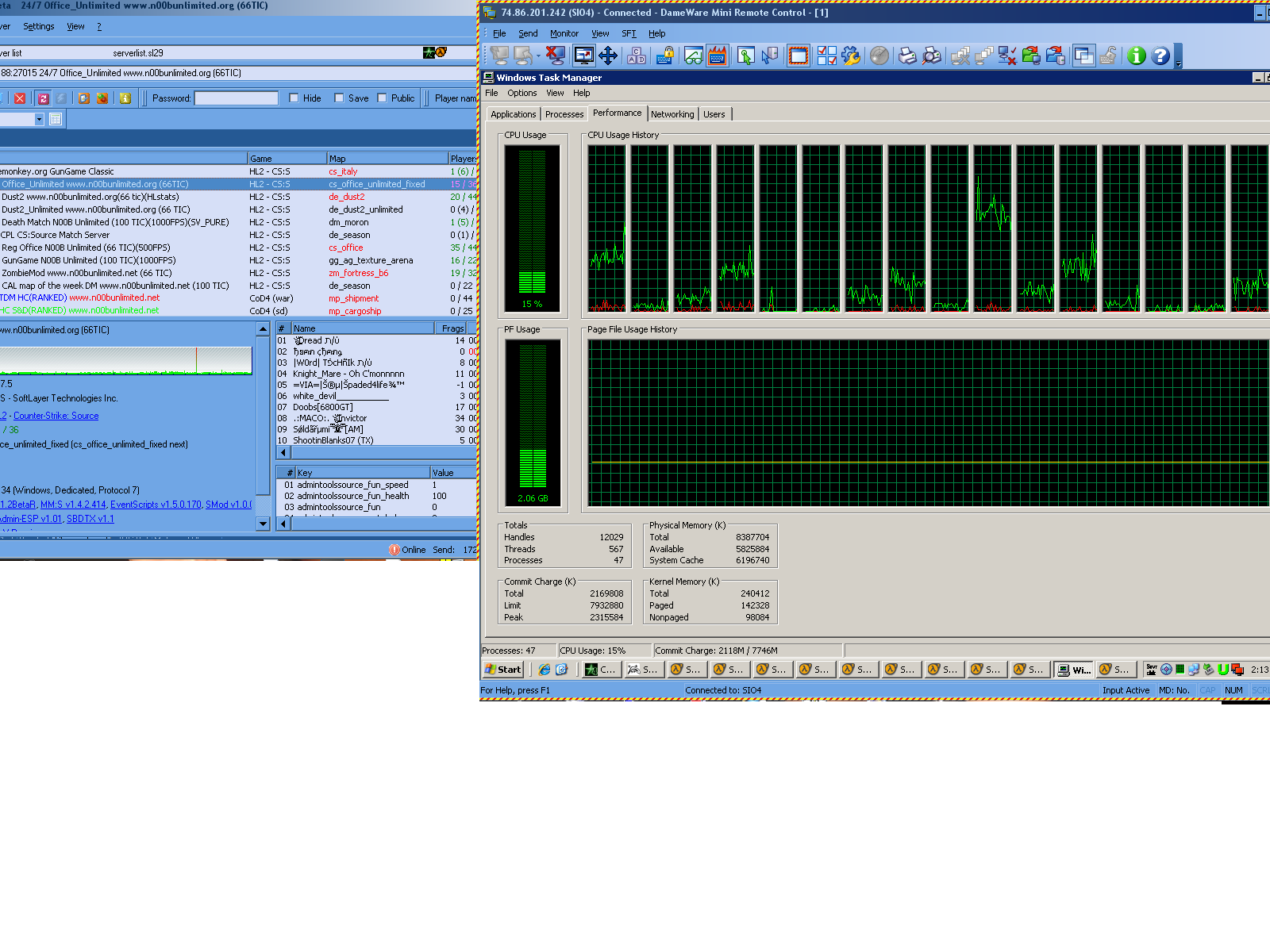Click the remote Start button
Viewport: 1270px width, 952px height.
click(503, 670)
